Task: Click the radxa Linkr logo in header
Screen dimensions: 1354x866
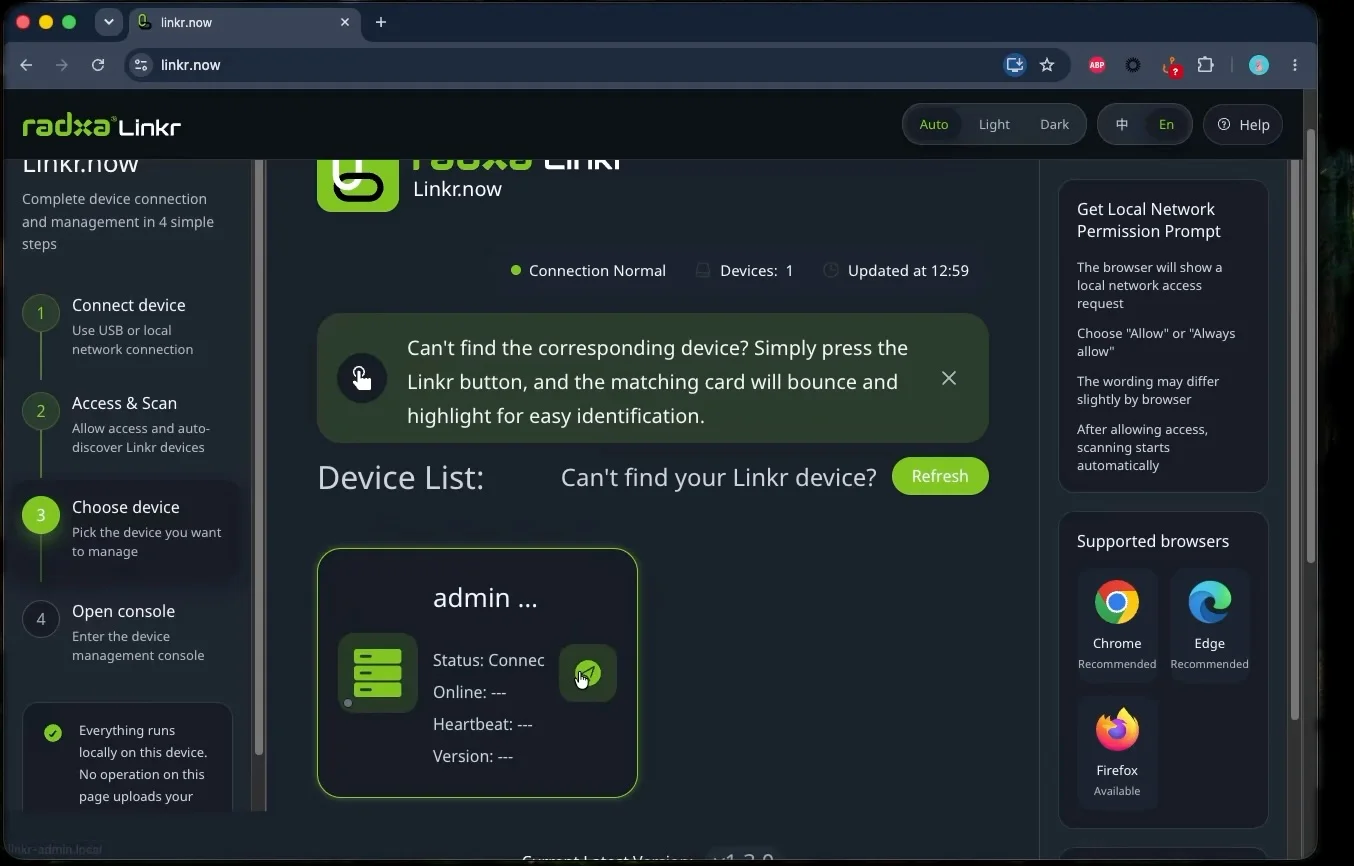Action: pos(102,125)
